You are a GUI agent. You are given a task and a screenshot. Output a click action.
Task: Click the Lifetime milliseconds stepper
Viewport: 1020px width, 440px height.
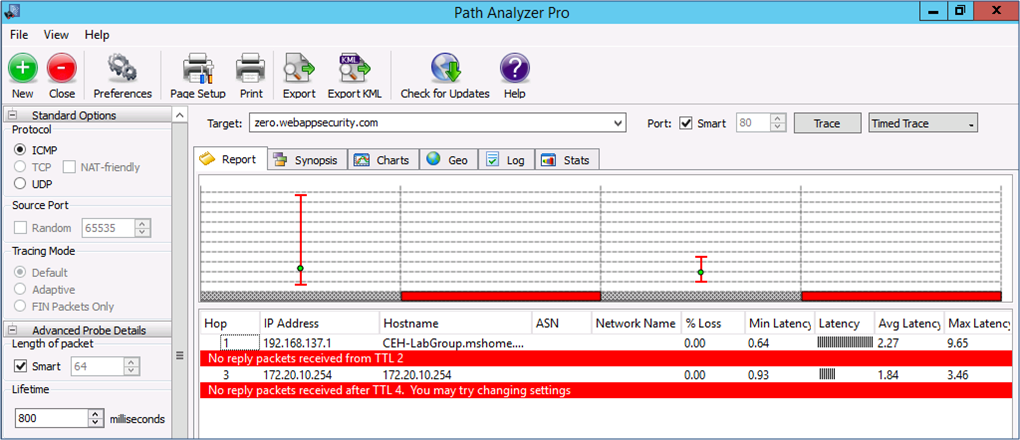(96, 418)
